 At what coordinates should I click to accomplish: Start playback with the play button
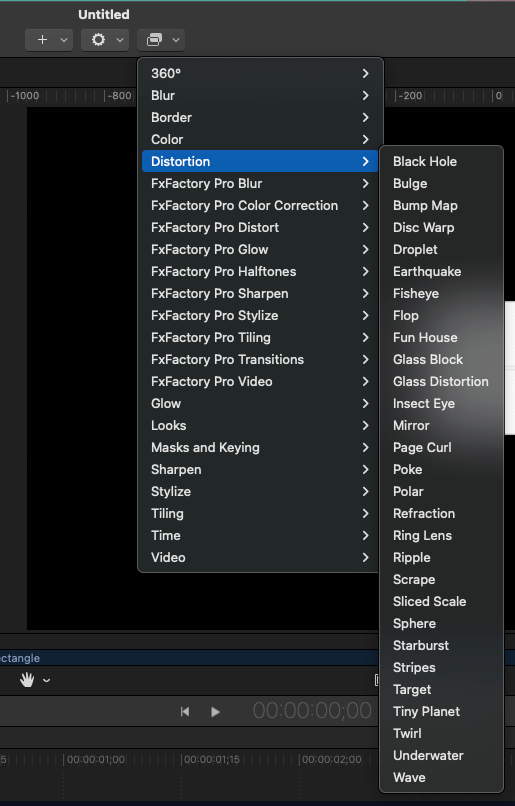click(215, 711)
